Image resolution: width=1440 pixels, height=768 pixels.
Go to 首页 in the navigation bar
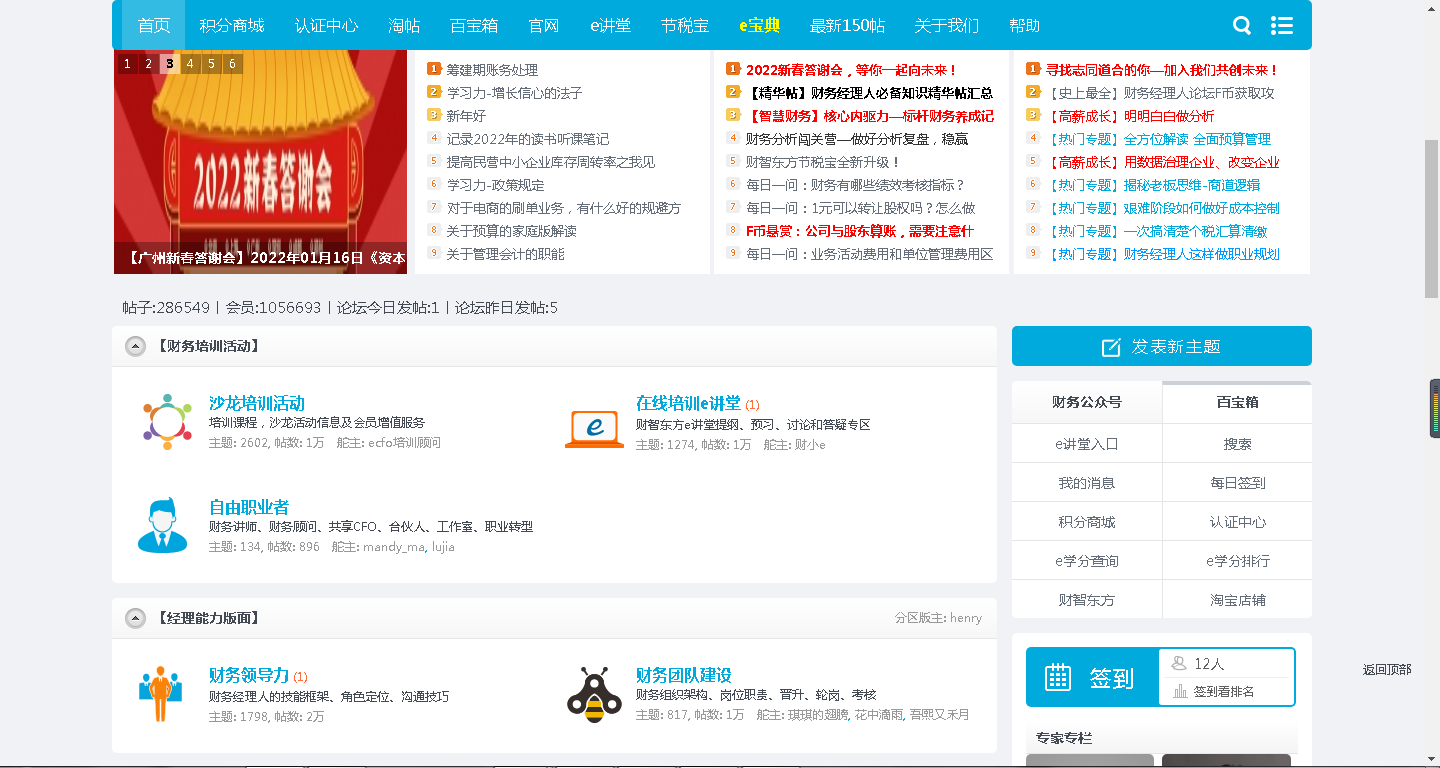(x=154, y=26)
